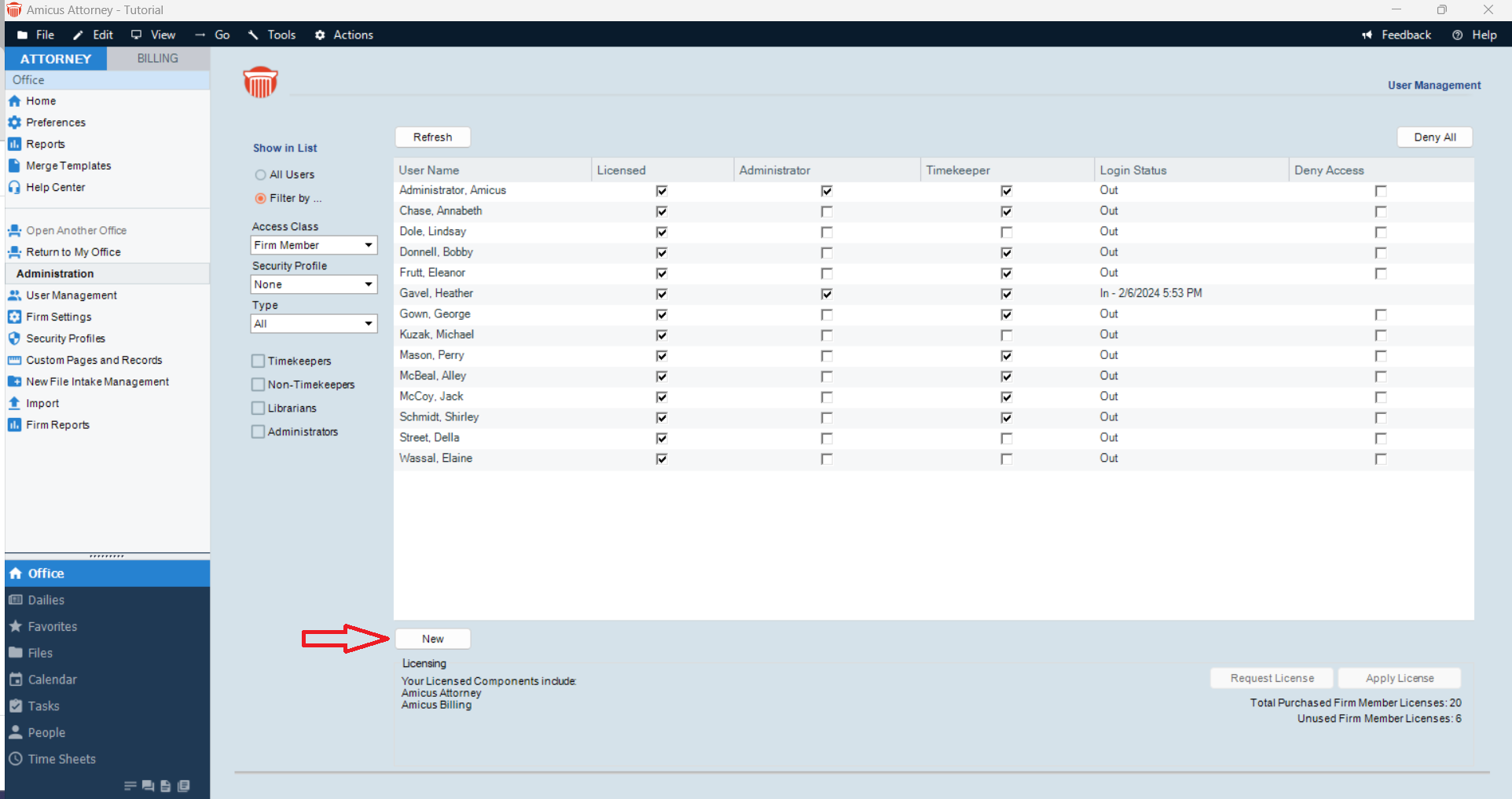Check the Librarians filter checkbox
Image resolution: width=1512 pixels, height=799 pixels.
coord(258,409)
